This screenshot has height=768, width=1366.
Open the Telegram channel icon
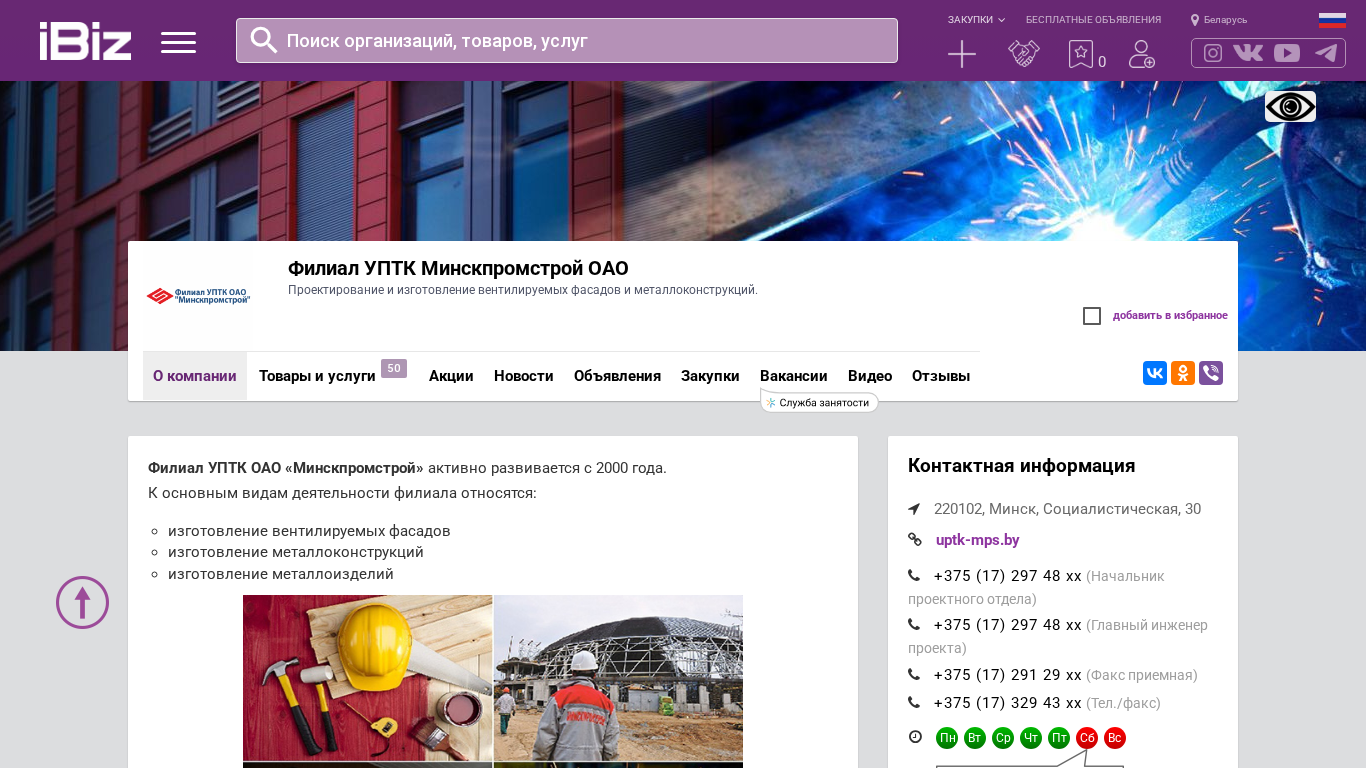[x=1326, y=53]
